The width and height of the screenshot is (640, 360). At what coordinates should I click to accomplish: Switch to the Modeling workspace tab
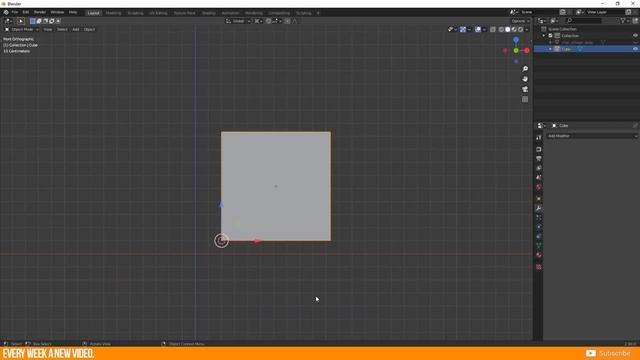pyautogui.click(x=113, y=13)
